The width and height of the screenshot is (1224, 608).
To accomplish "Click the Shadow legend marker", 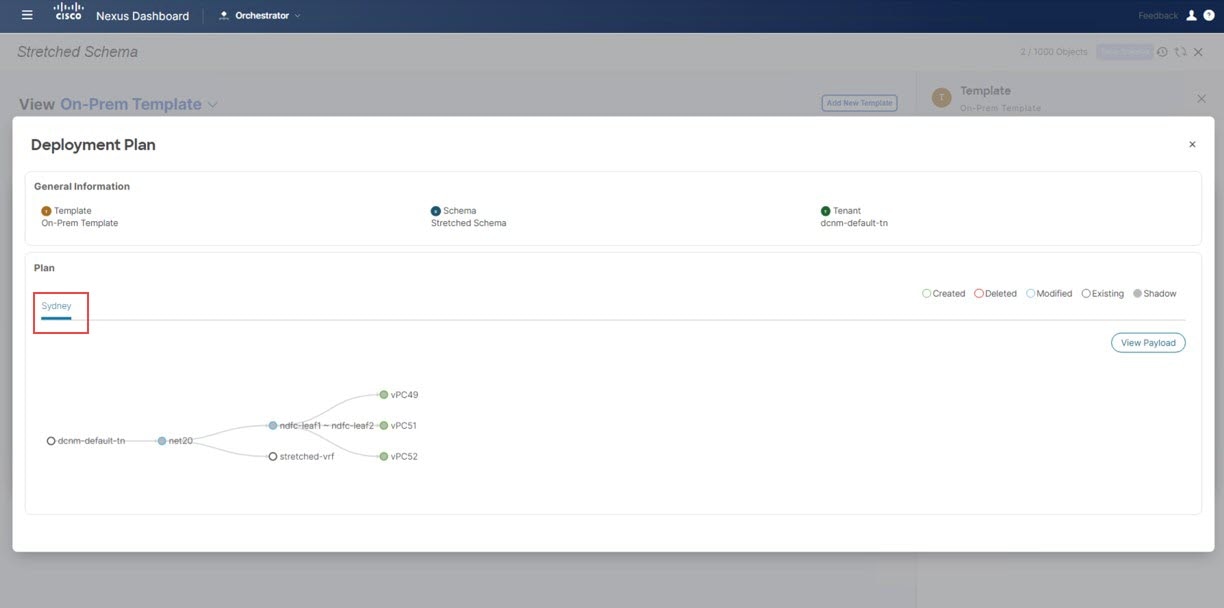I will [1138, 294].
